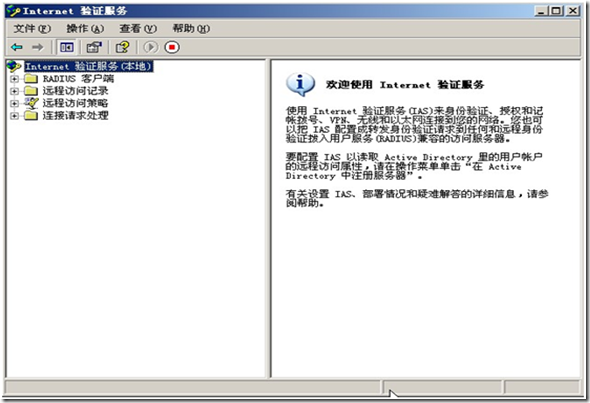Open the 文件(F) menu
This screenshot has width=590, height=403.
pyautogui.click(x=32, y=29)
